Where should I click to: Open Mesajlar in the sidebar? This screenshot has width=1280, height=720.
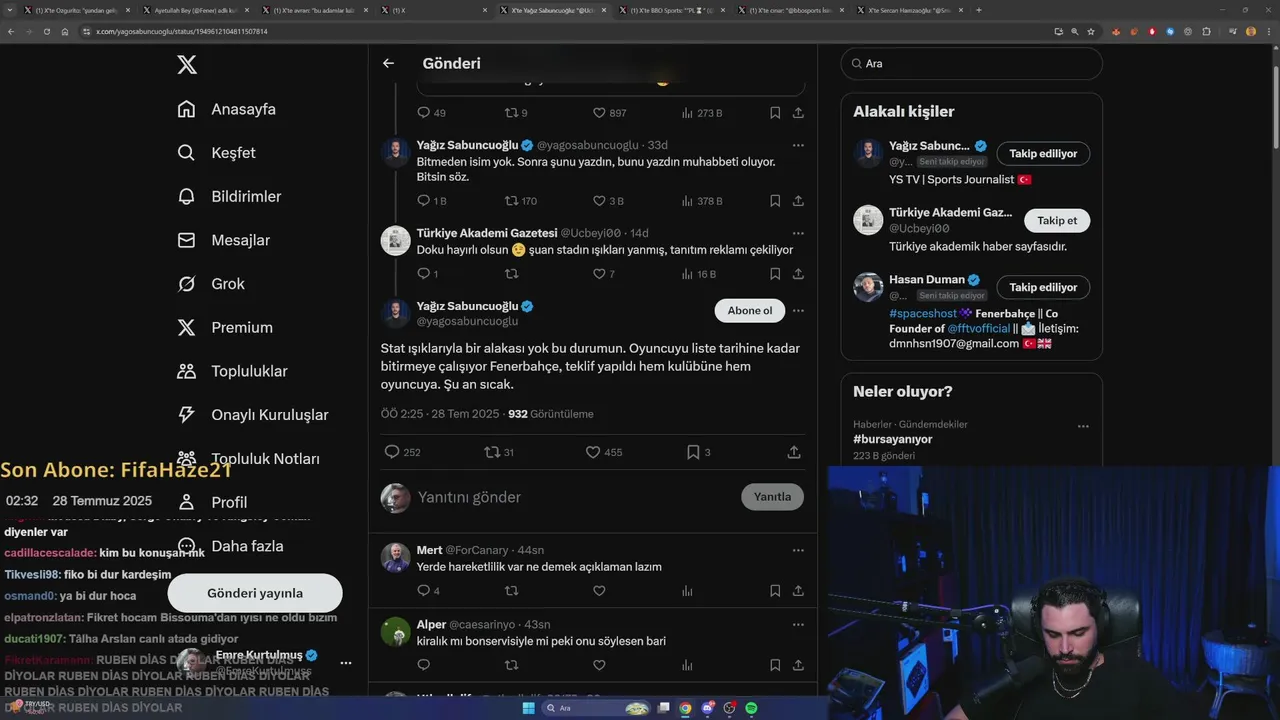[223, 240]
